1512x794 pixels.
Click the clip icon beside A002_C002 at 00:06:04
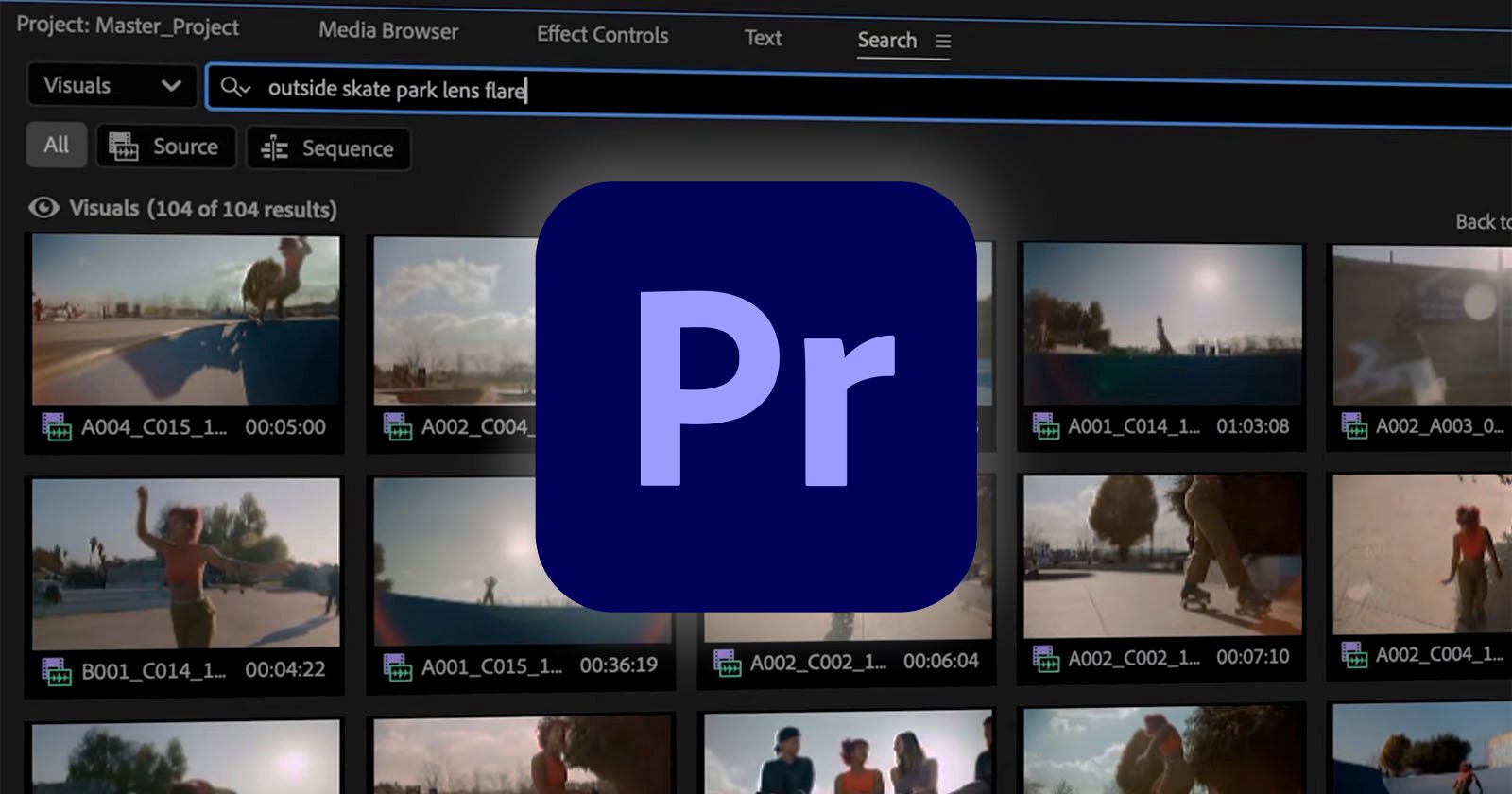pyautogui.click(x=727, y=663)
